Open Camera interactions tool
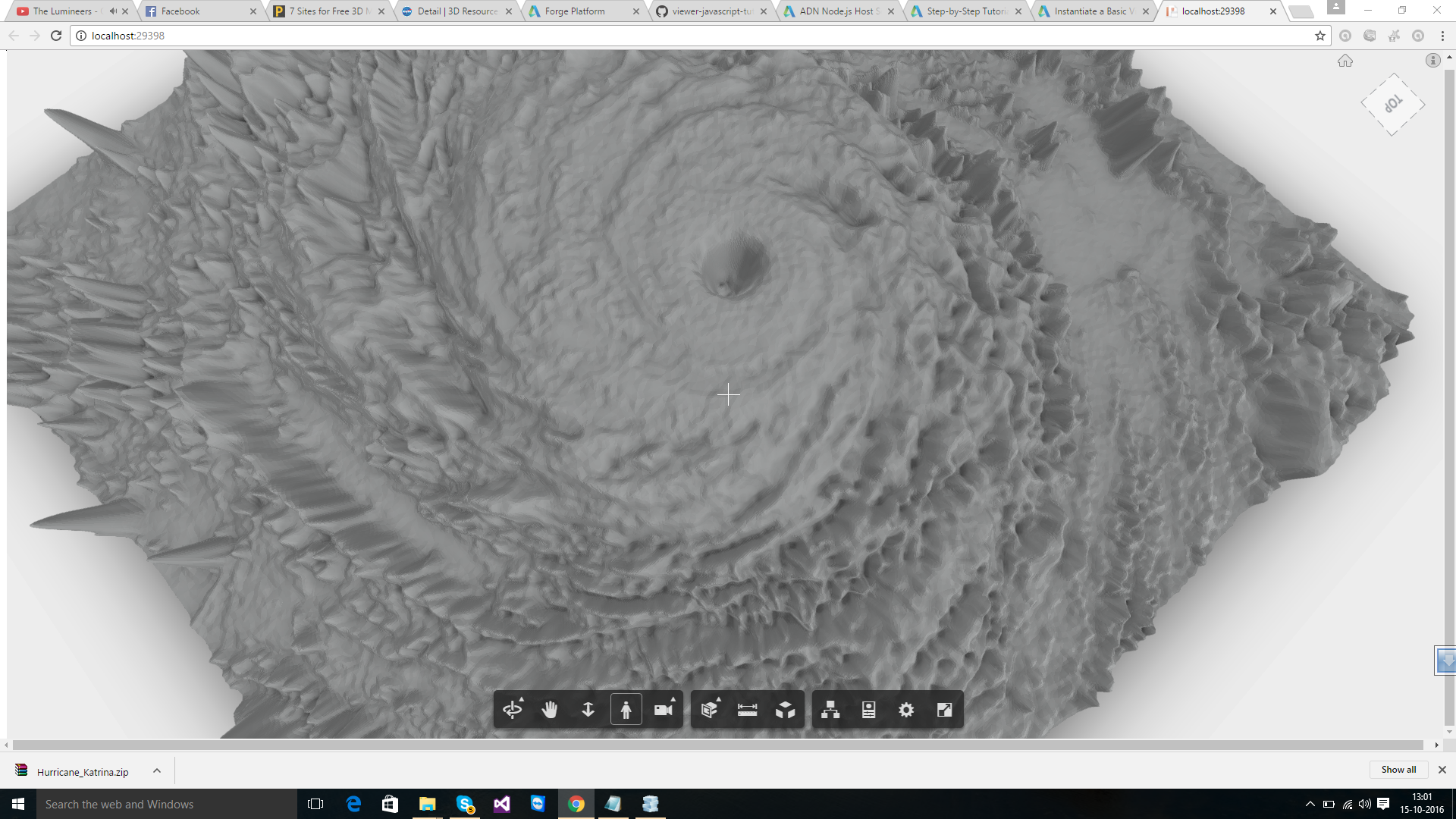1456x819 pixels. click(x=664, y=710)
